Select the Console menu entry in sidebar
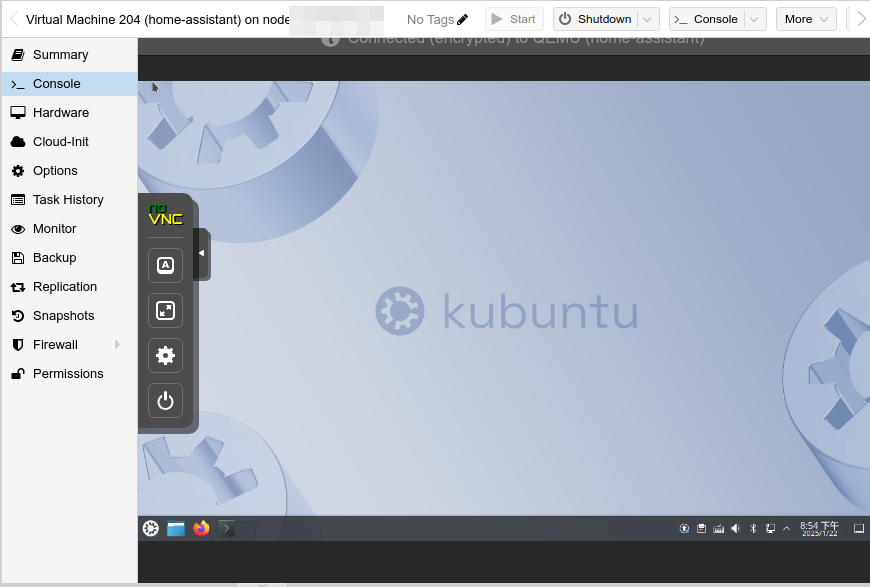 pyautogui.click(x=69, y=84)
